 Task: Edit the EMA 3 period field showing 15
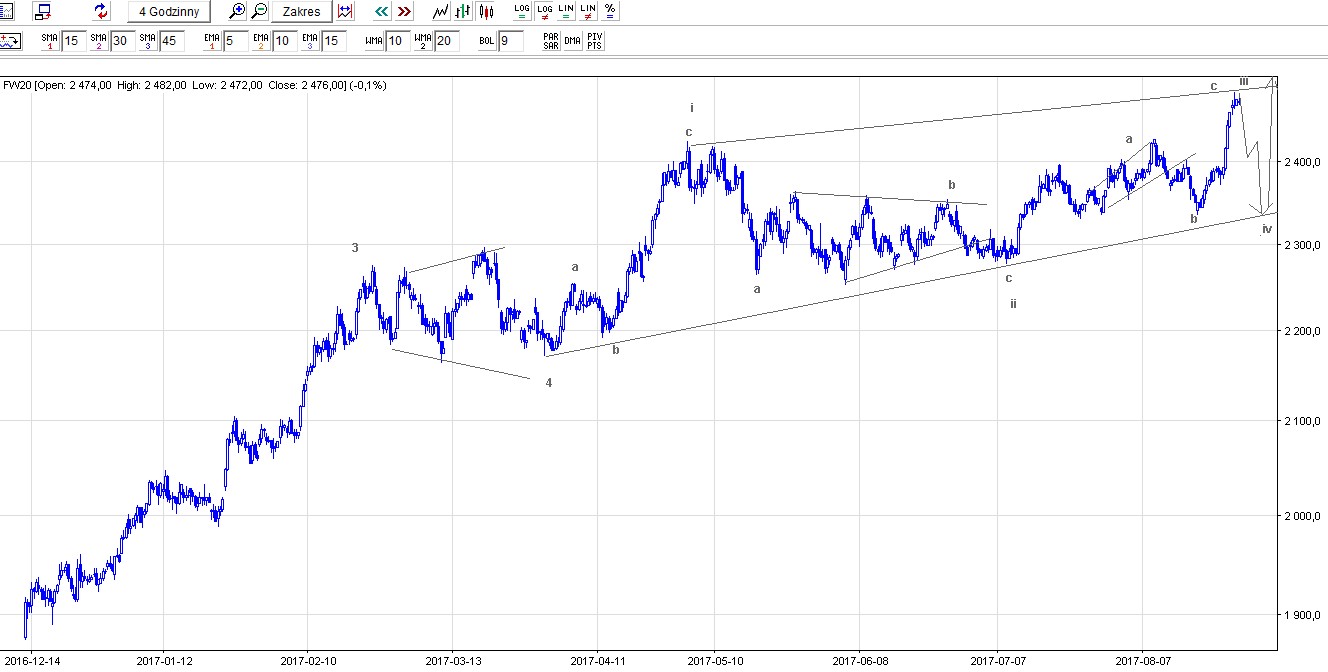pyautogui.click(x=334, y=41)
